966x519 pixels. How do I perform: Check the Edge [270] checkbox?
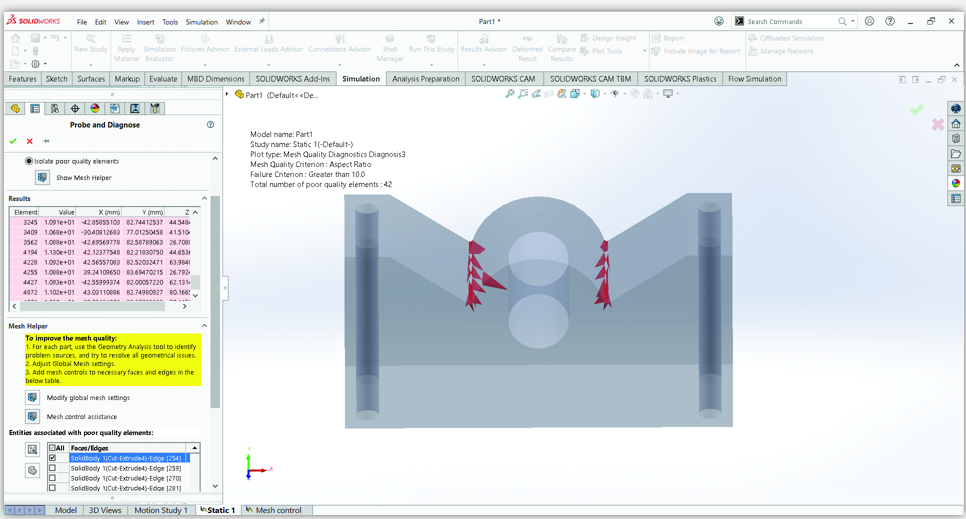click(52, 478)
